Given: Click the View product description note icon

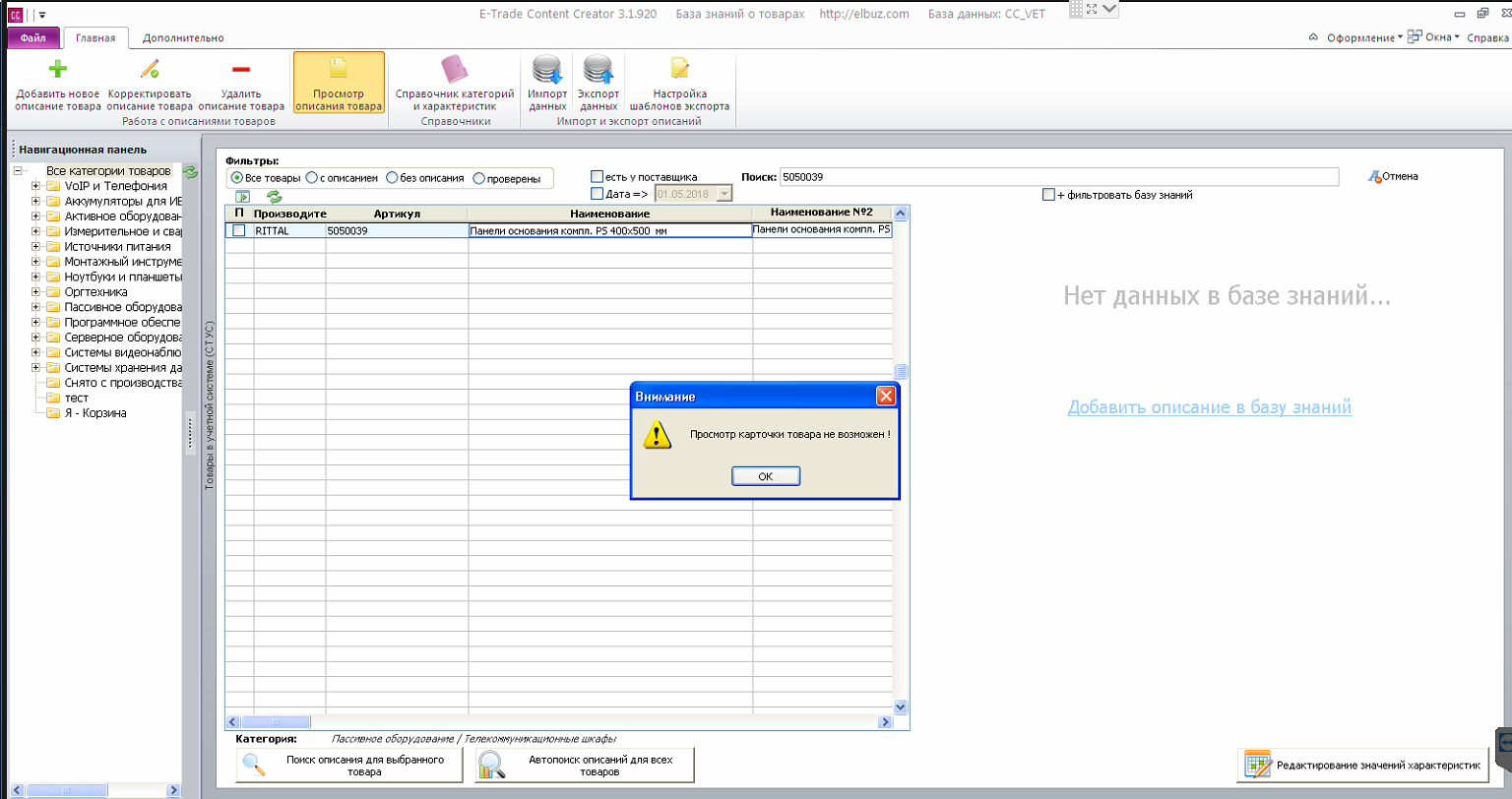Looking at the screenshot, I should [x=339, y=69].
